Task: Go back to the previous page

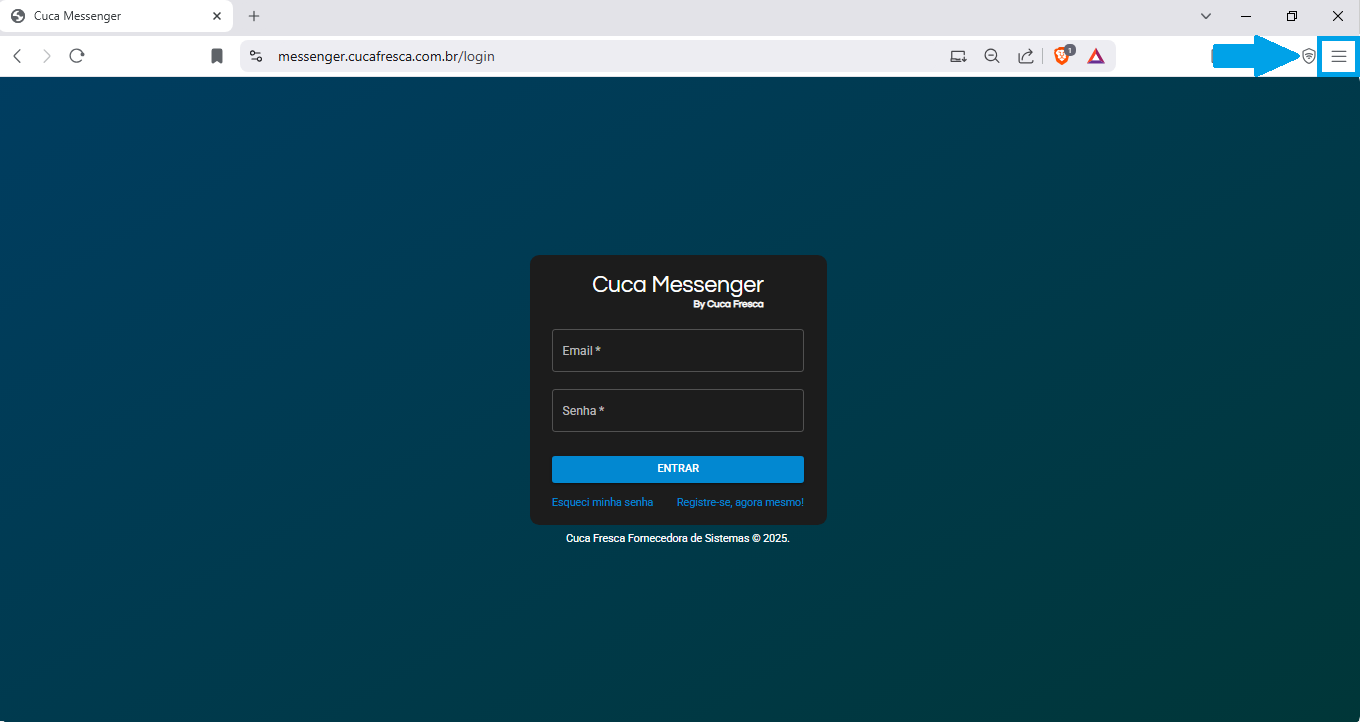Action: [17, 56]
